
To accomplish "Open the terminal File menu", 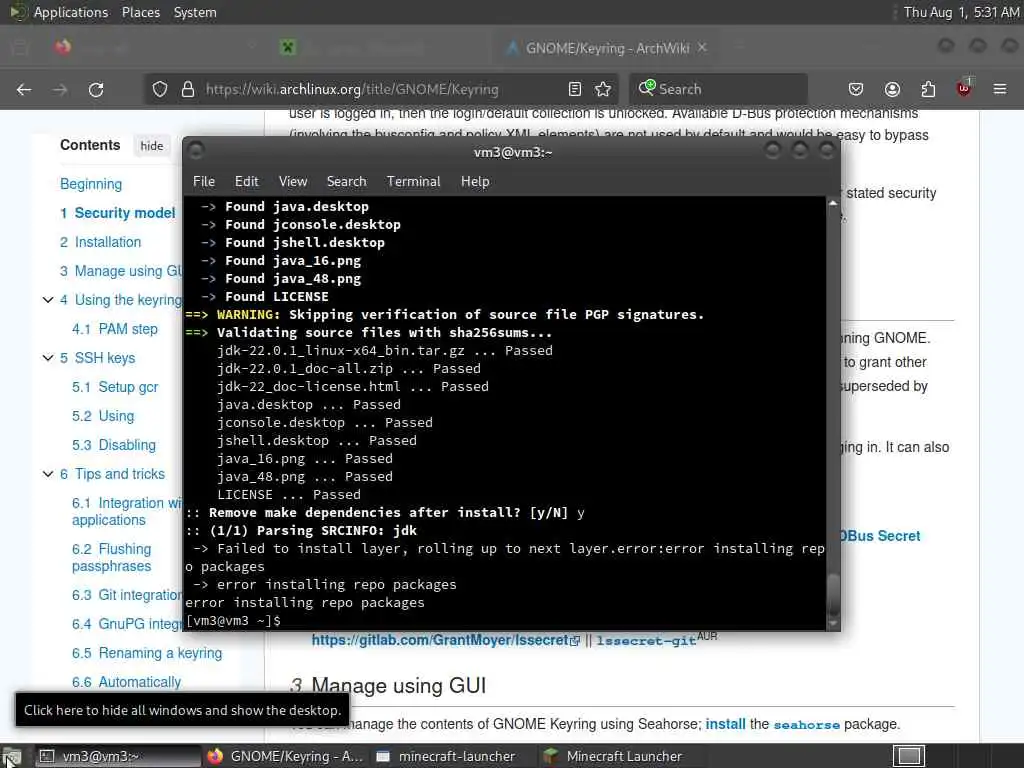I will coord(204,182).
